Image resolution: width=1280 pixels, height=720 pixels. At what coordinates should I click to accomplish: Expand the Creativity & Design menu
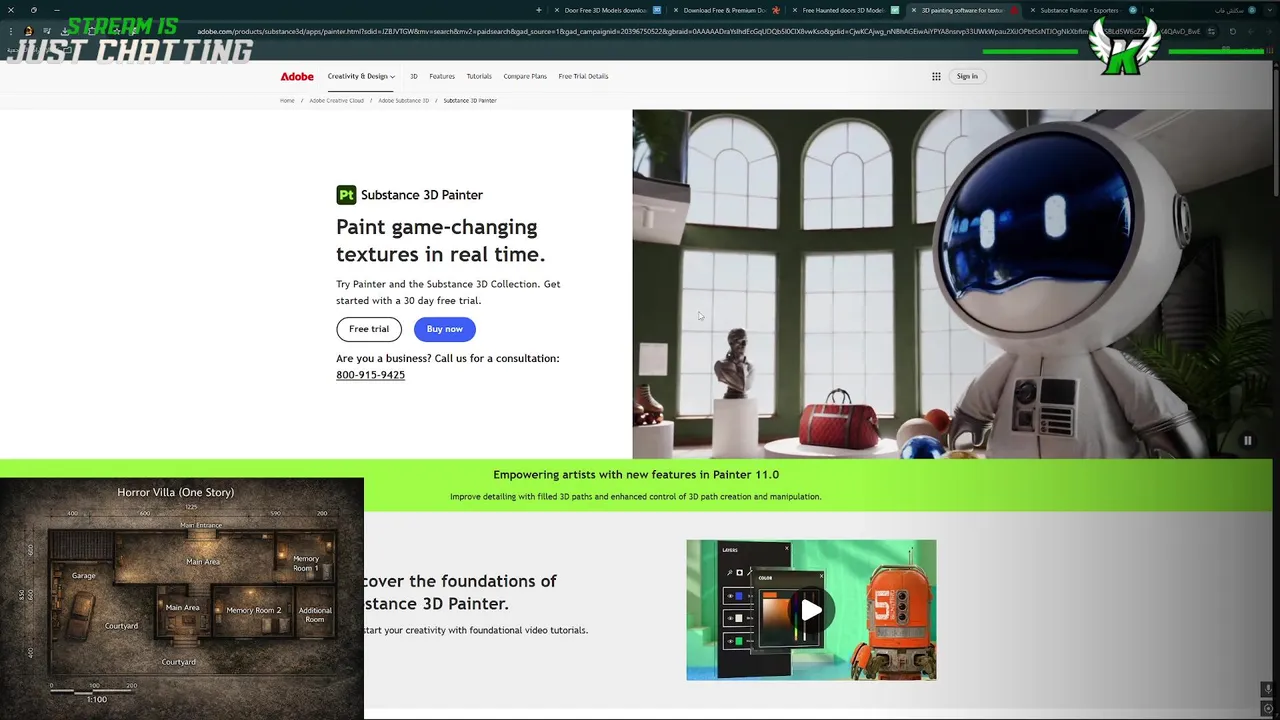tap(361, 76)
